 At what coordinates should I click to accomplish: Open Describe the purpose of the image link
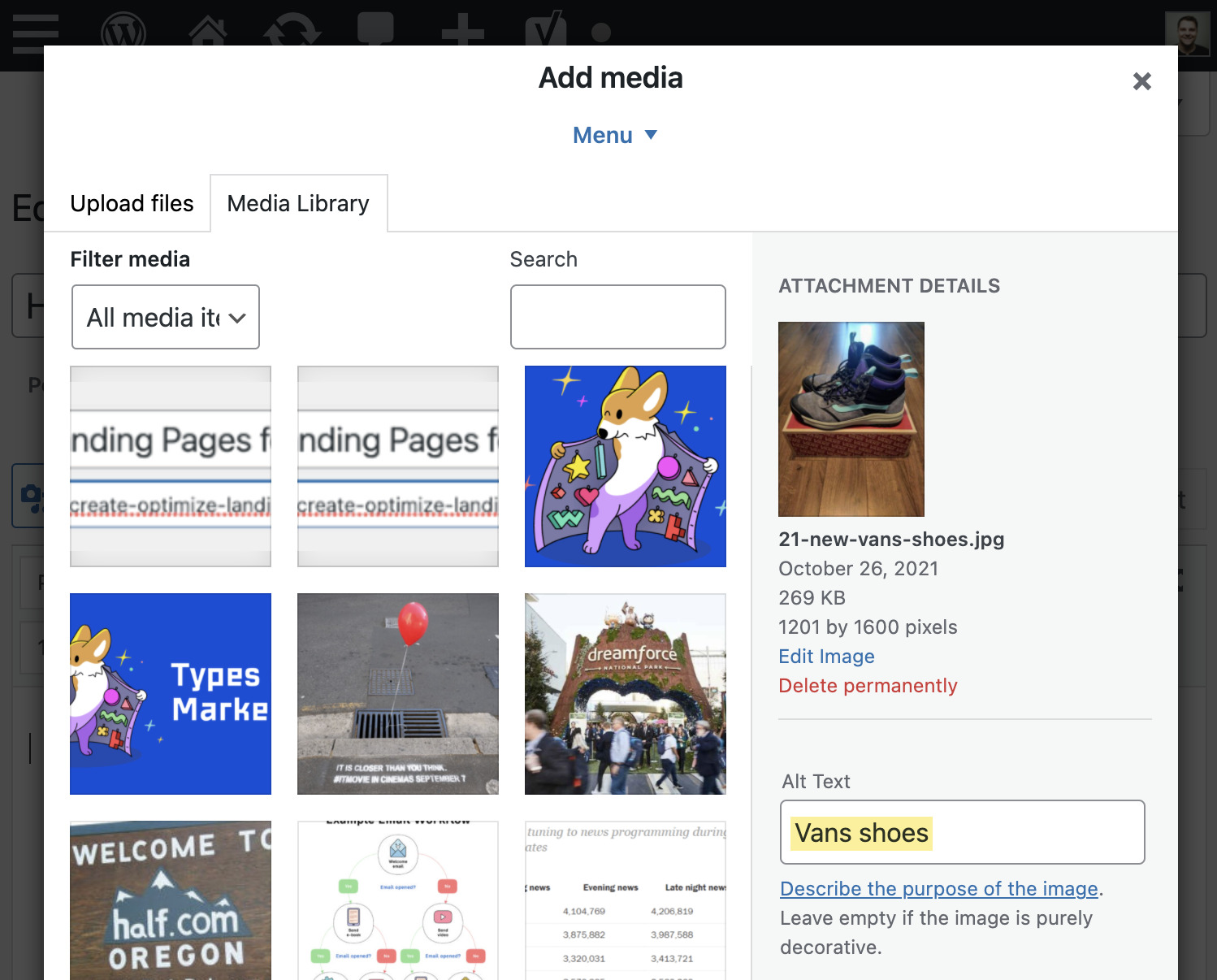[938, 888]
